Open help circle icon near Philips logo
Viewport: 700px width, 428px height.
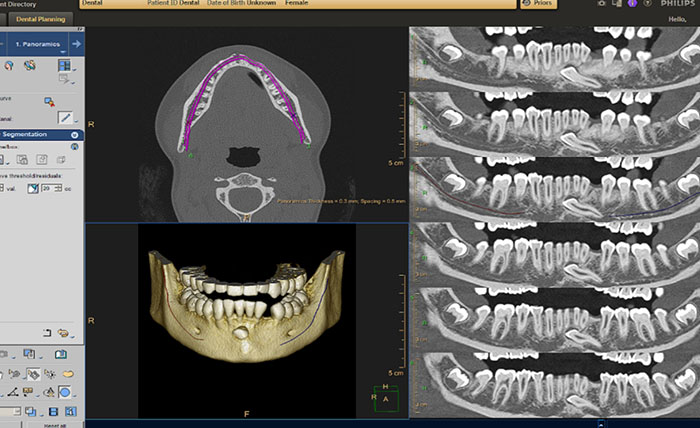coord(648,3)
